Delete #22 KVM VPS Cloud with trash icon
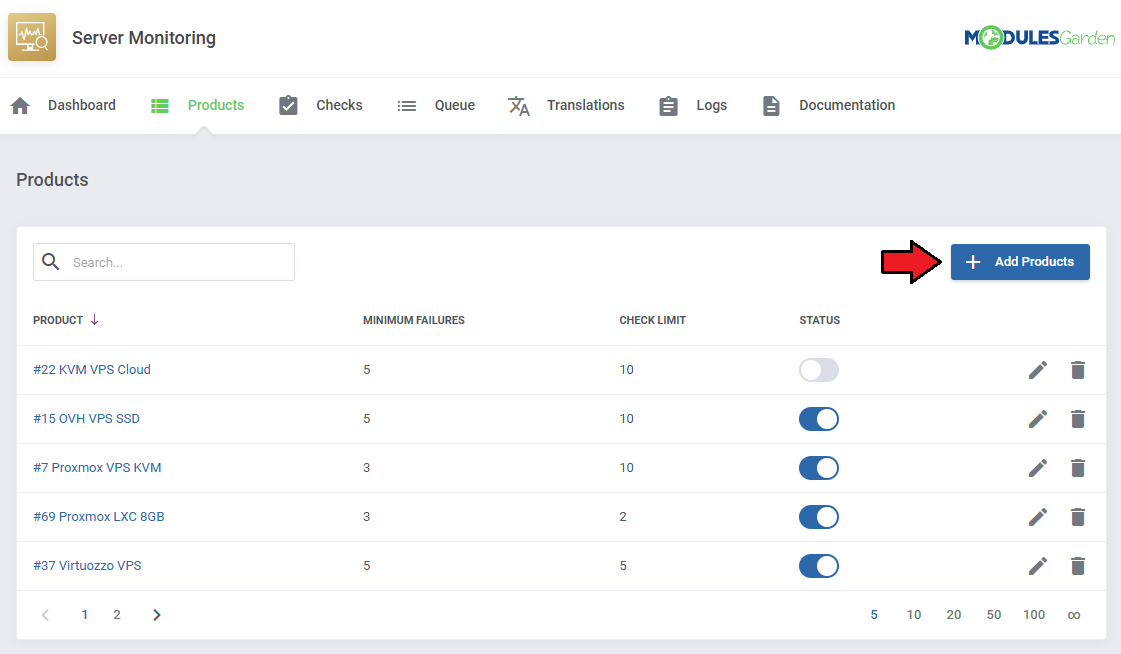The image size is (1121, 654). 1078,370
